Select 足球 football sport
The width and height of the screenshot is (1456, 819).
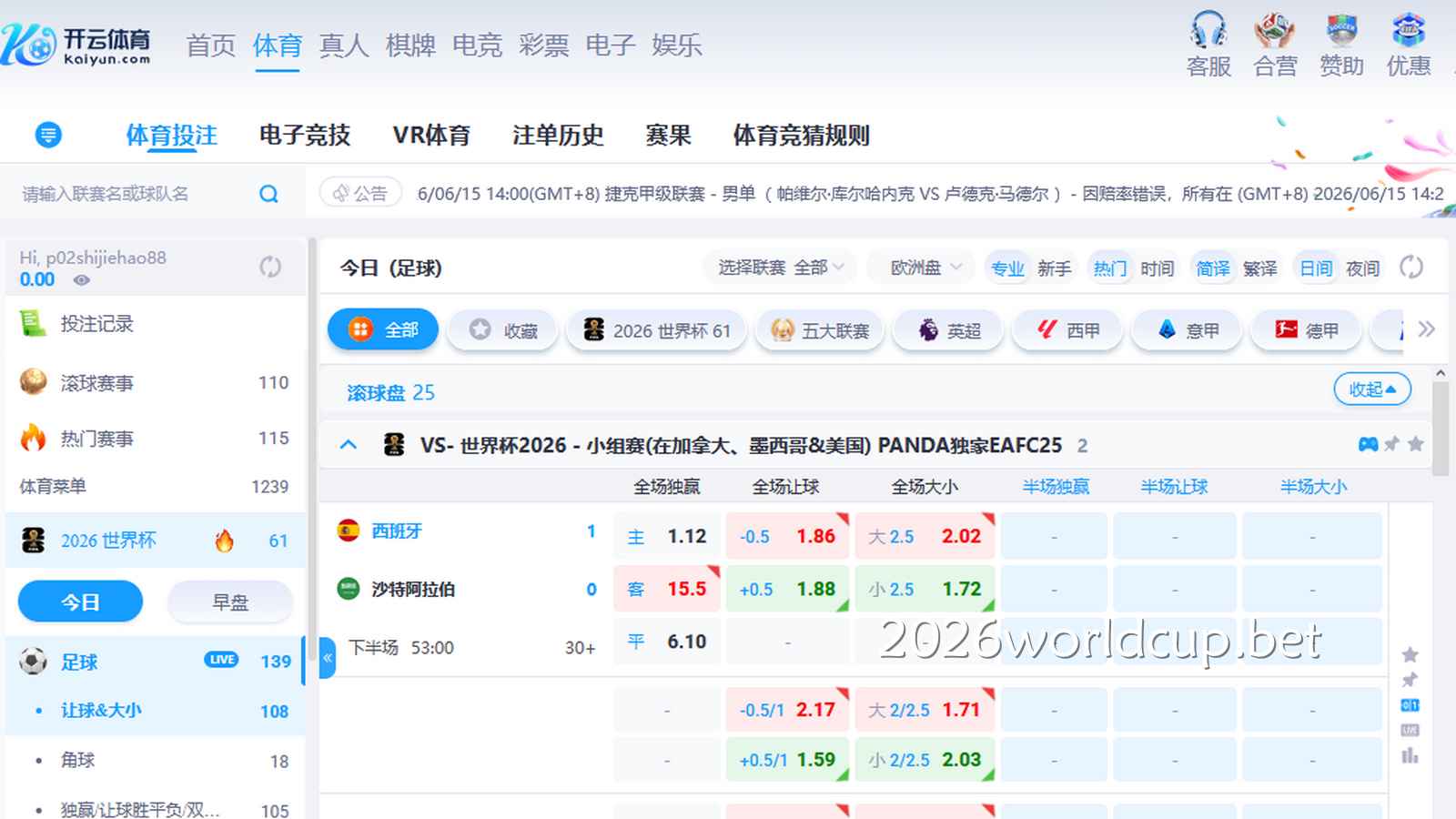155,662
